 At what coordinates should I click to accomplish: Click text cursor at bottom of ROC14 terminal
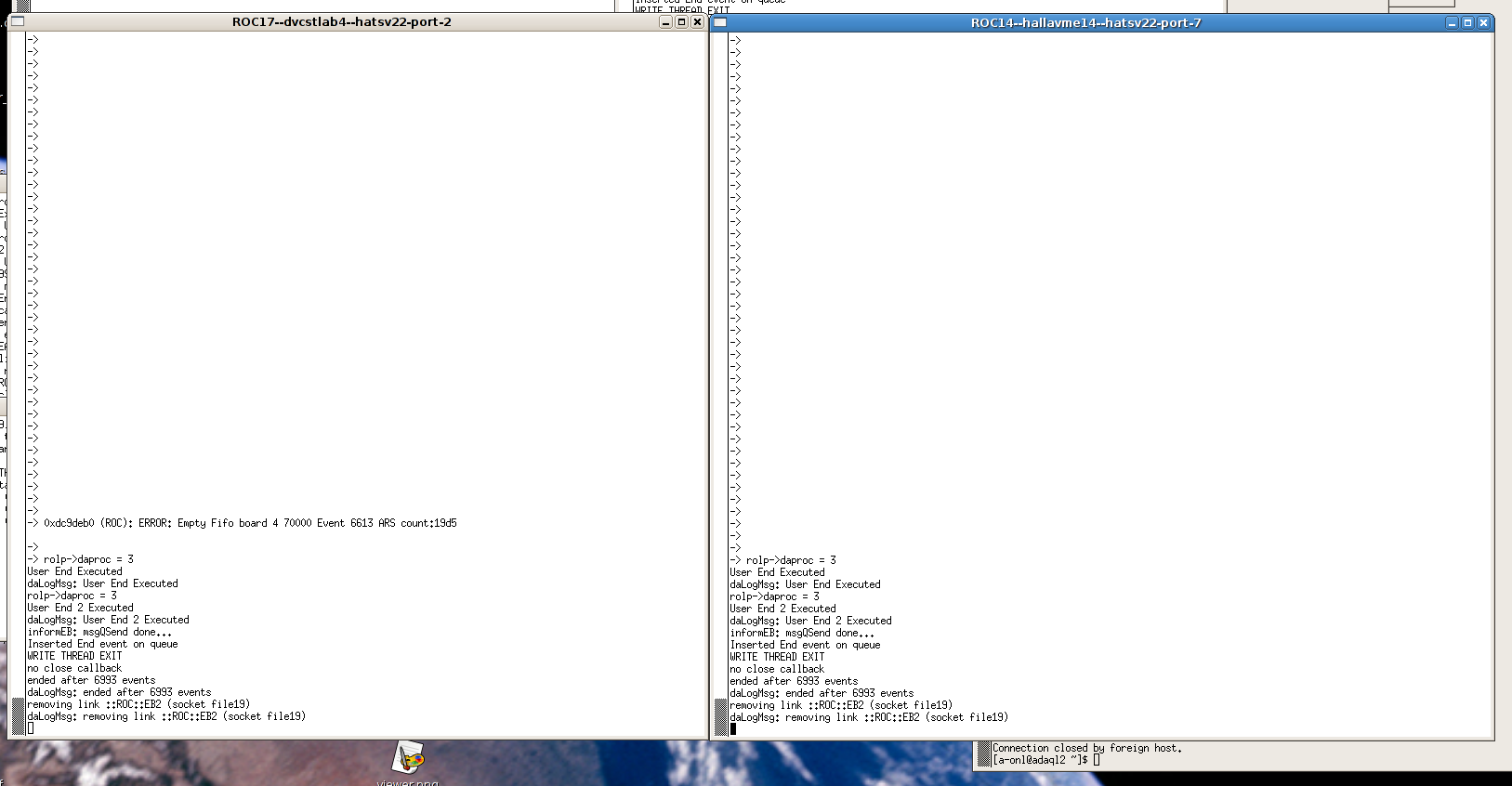[733, 728]
